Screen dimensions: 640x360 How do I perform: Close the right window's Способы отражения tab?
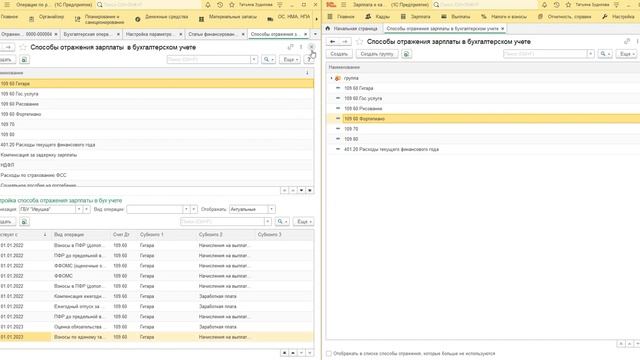pos(502,29)
